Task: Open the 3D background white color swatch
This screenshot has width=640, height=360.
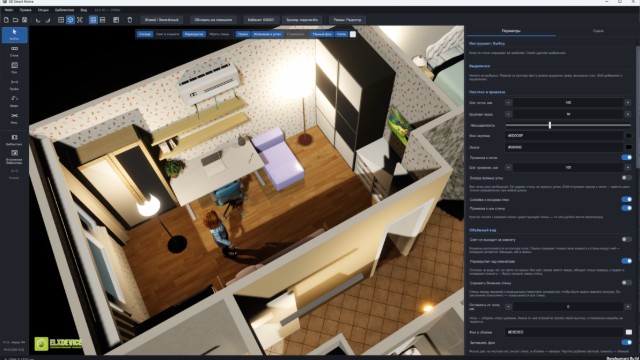Action: (629, 332)
